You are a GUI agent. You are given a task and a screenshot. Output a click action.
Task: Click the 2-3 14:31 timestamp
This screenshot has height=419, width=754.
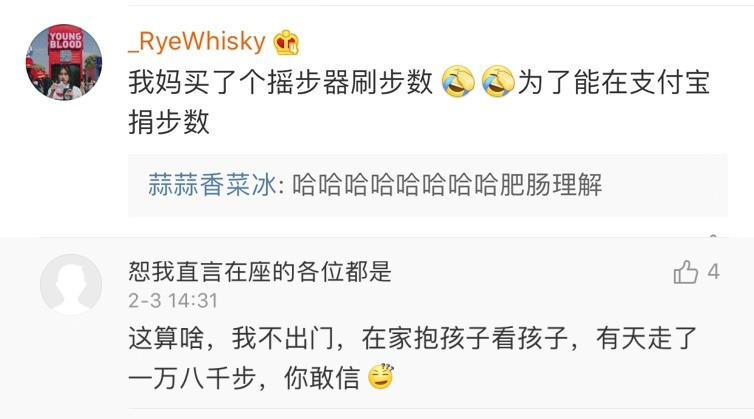tap(173, 301)
